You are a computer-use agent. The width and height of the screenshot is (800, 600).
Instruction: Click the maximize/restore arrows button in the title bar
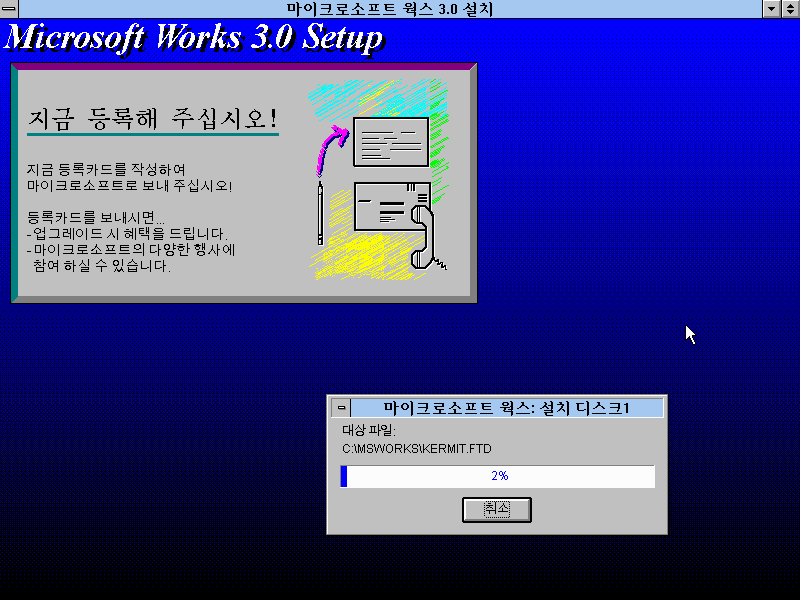(x=790, y=9)
